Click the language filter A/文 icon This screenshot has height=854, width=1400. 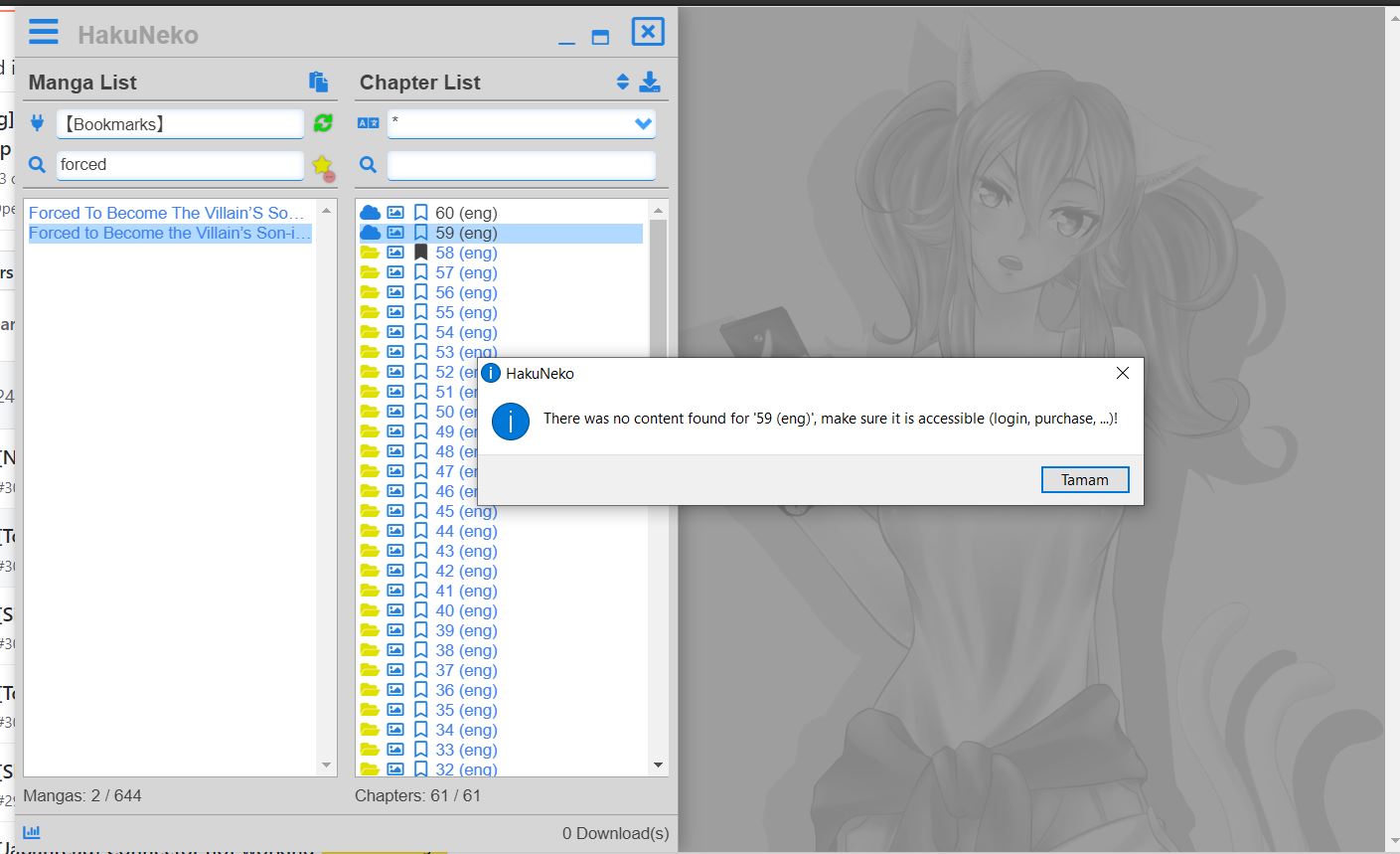(368, 123)
